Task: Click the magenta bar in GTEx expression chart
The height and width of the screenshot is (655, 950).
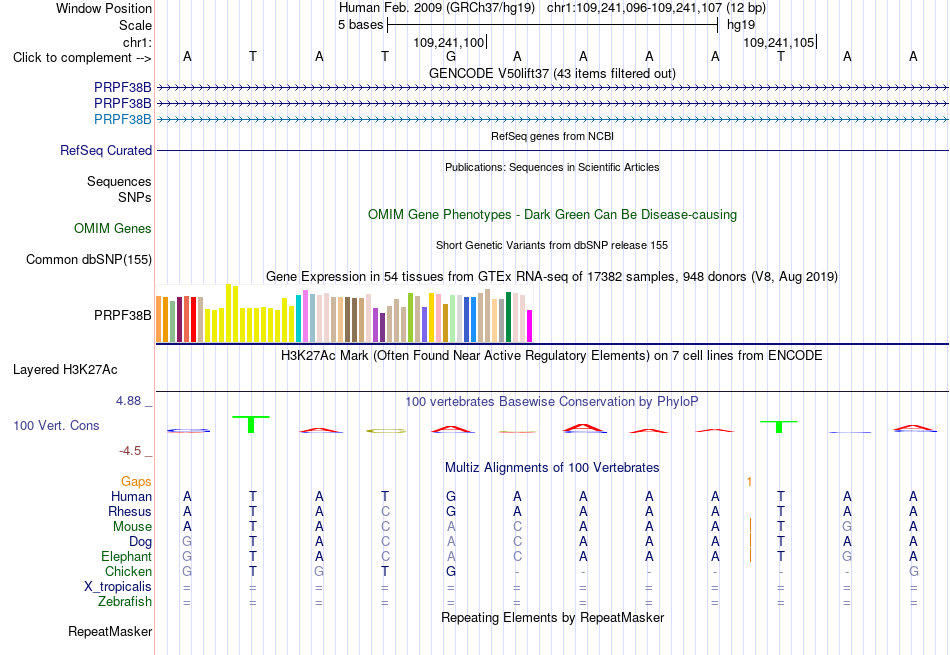Action: (530, 326)
